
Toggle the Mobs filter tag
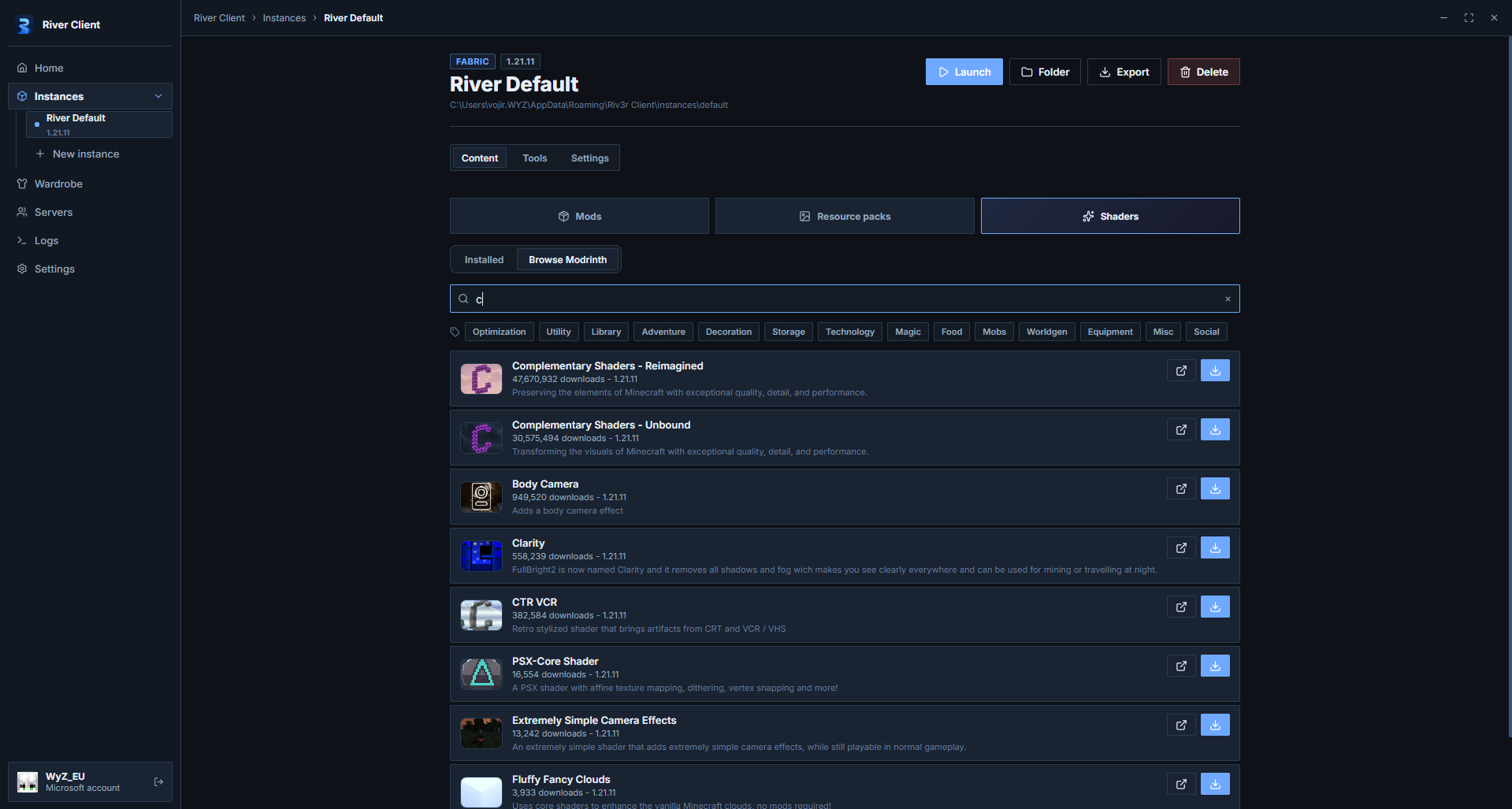(x=994, y=332)
